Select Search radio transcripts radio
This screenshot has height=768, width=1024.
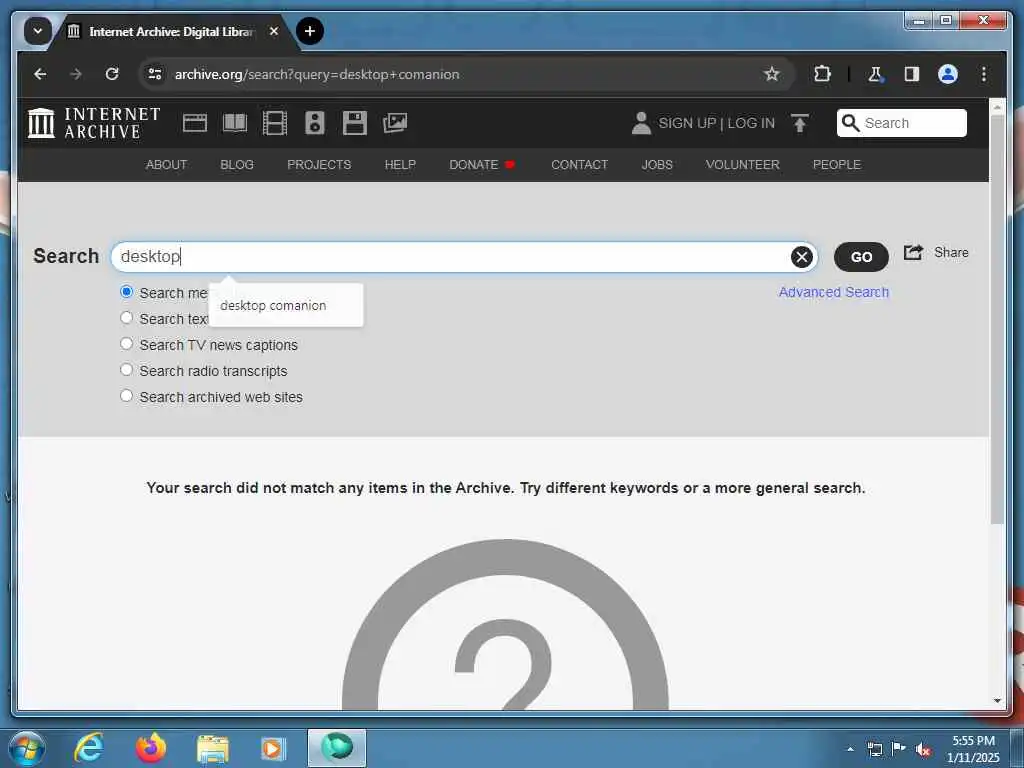[x=127, y=370]
